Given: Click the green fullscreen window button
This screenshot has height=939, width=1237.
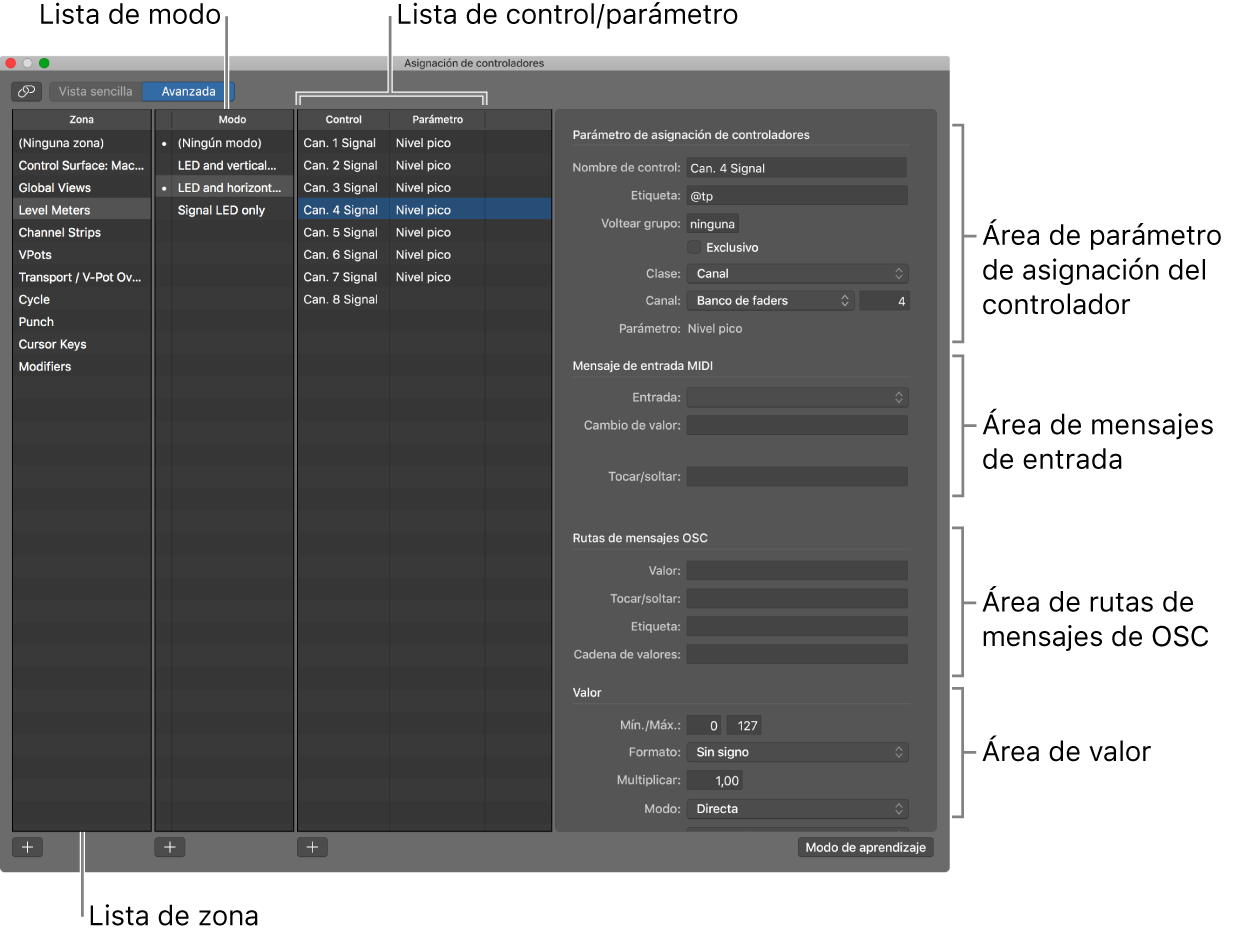Looking at the screenshot, I should point(44,63).
